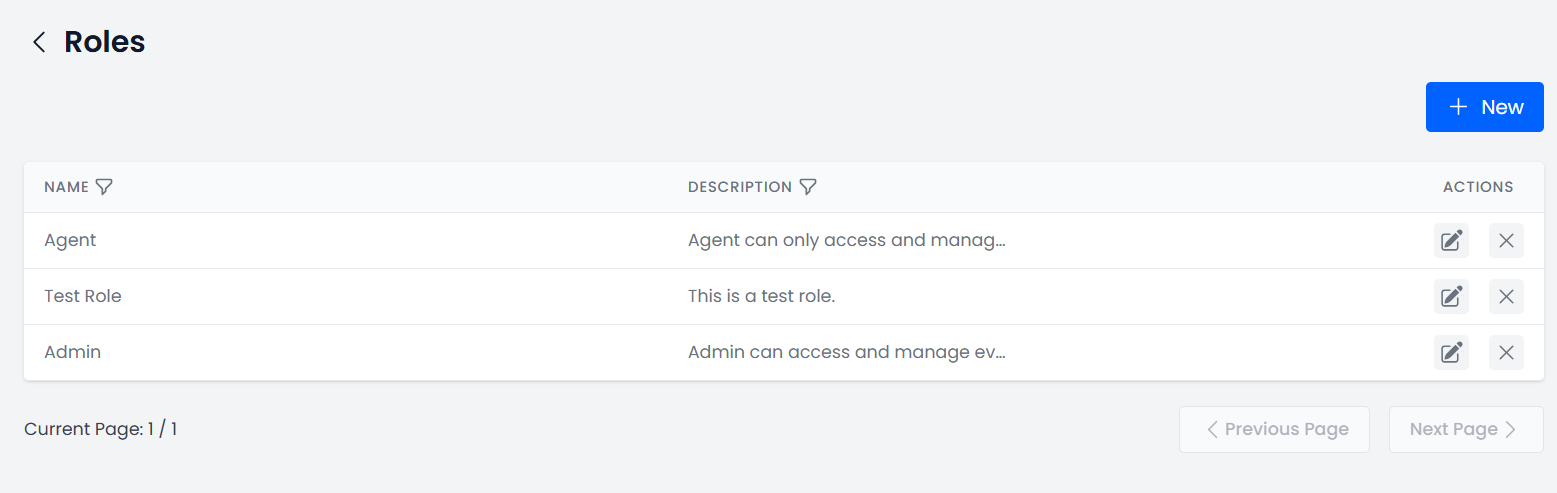
Task: Select the Agent role name
Action: coord(70,241)
